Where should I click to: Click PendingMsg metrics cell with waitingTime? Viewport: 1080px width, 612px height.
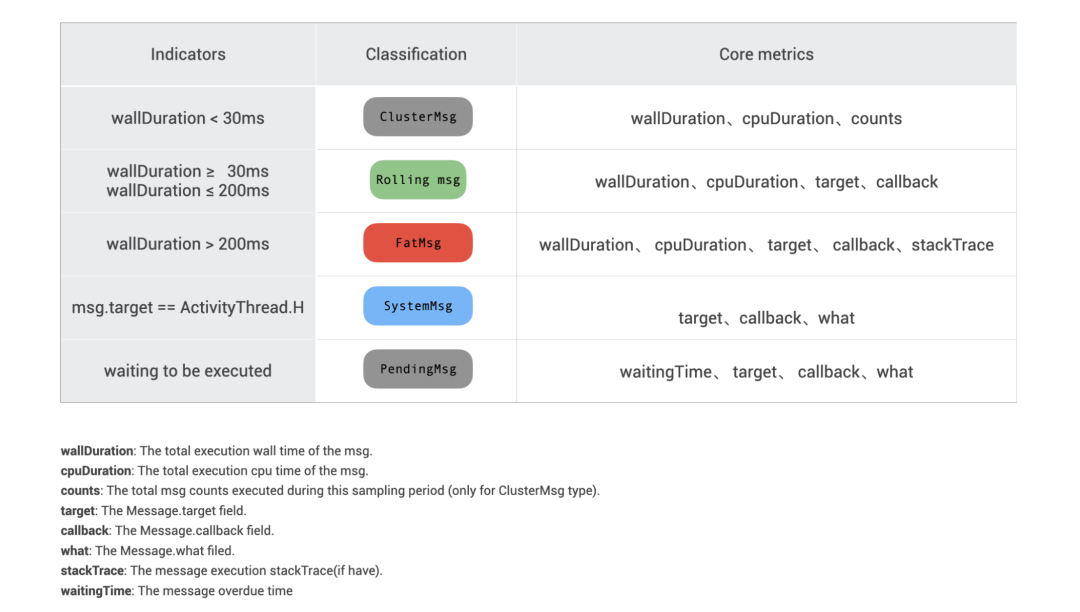tap(766, 372)
